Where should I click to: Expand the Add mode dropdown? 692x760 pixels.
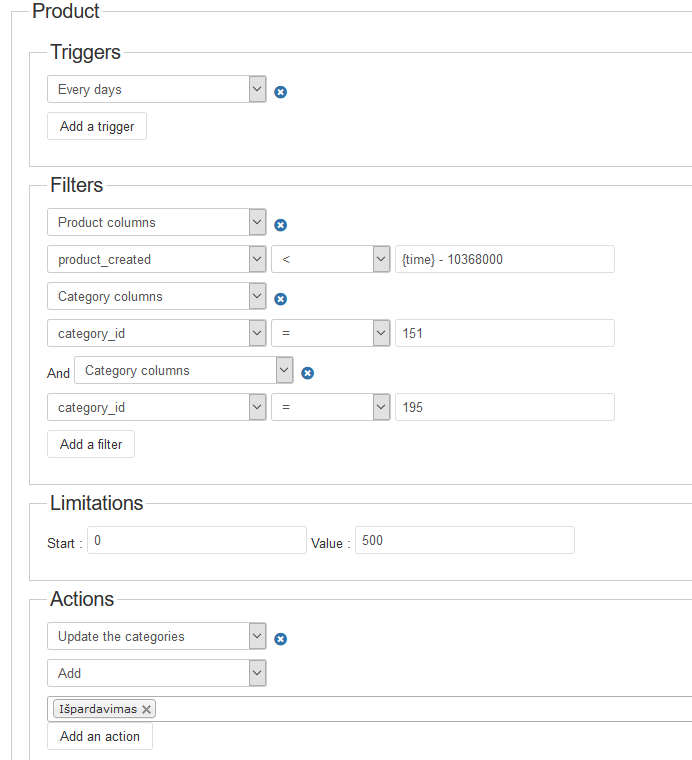pos(156,673)
